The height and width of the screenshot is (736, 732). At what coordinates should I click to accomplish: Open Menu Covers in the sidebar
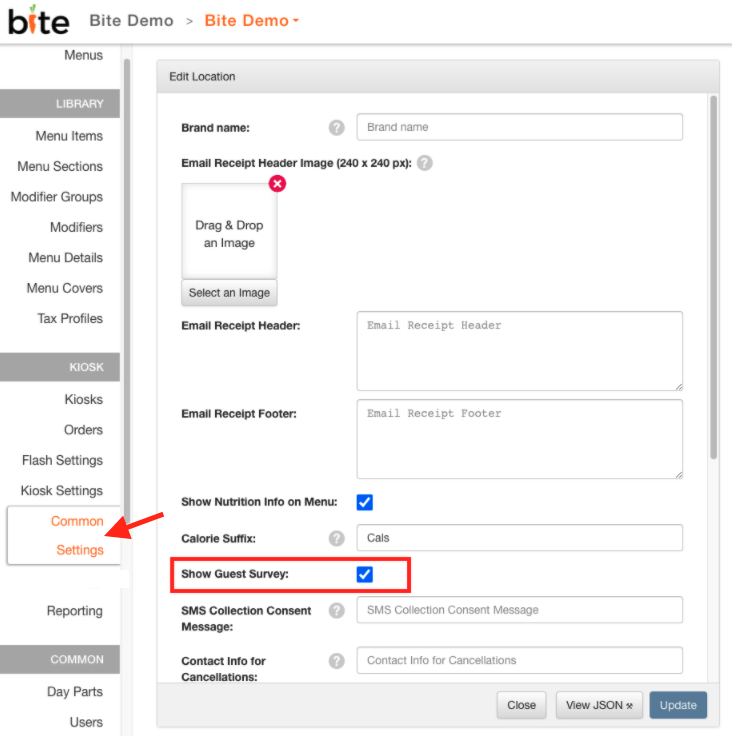[64, 288]
